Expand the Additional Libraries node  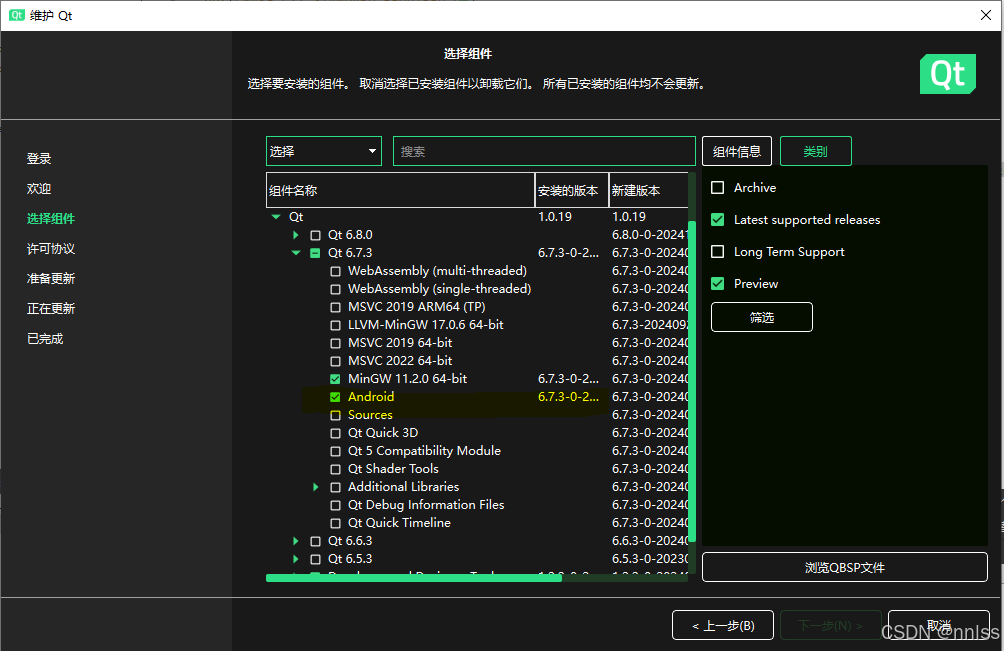point(316,487)
